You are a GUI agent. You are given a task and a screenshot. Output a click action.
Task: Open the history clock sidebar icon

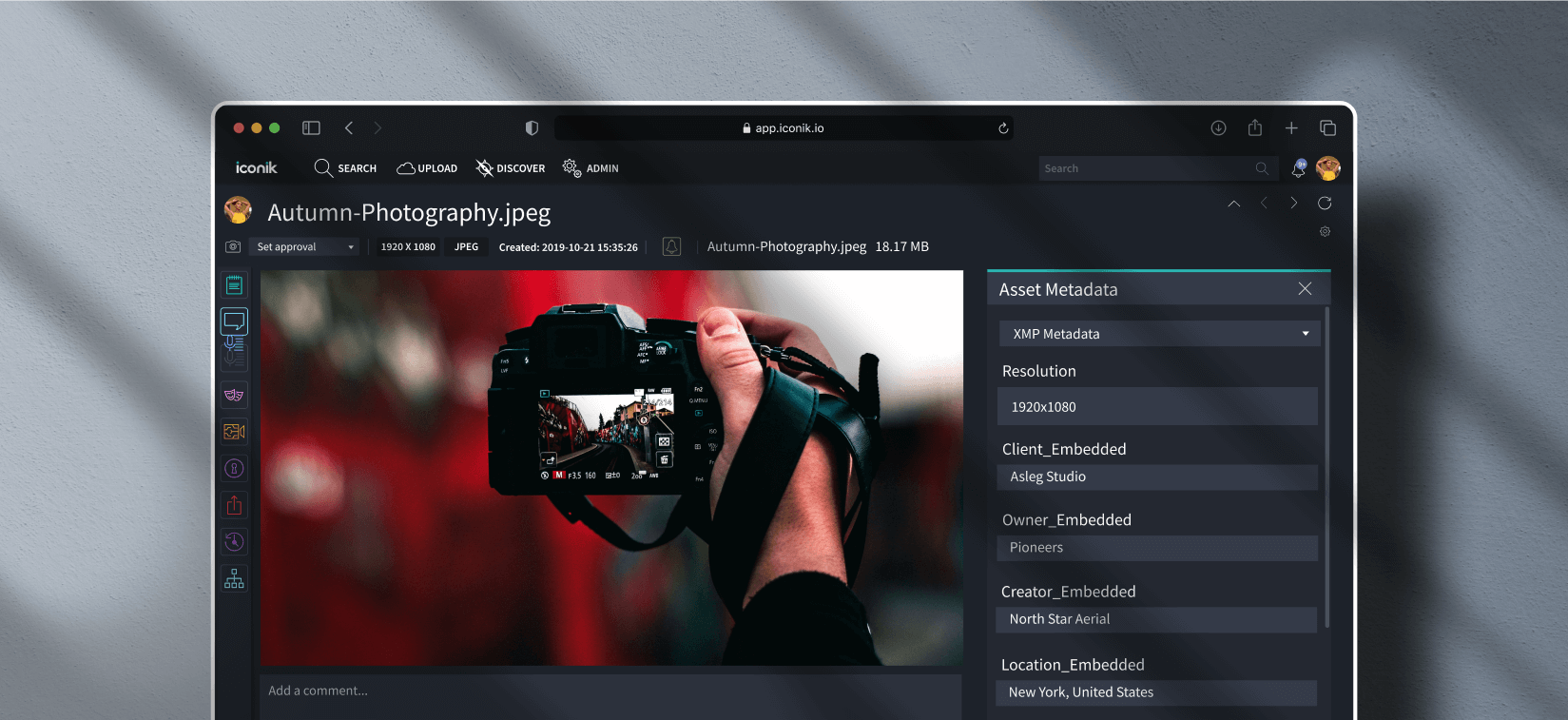point(234,542)
